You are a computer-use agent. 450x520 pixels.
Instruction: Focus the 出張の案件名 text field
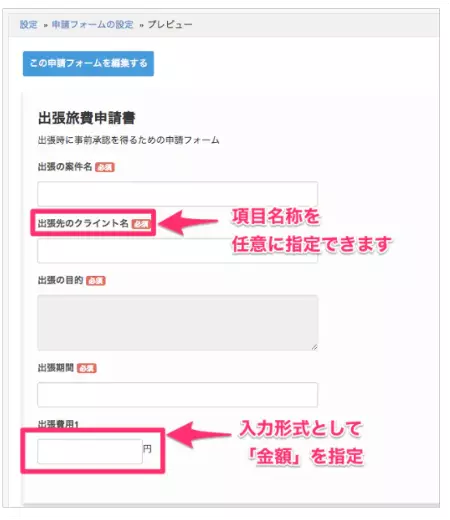click(x=177, y=194)
